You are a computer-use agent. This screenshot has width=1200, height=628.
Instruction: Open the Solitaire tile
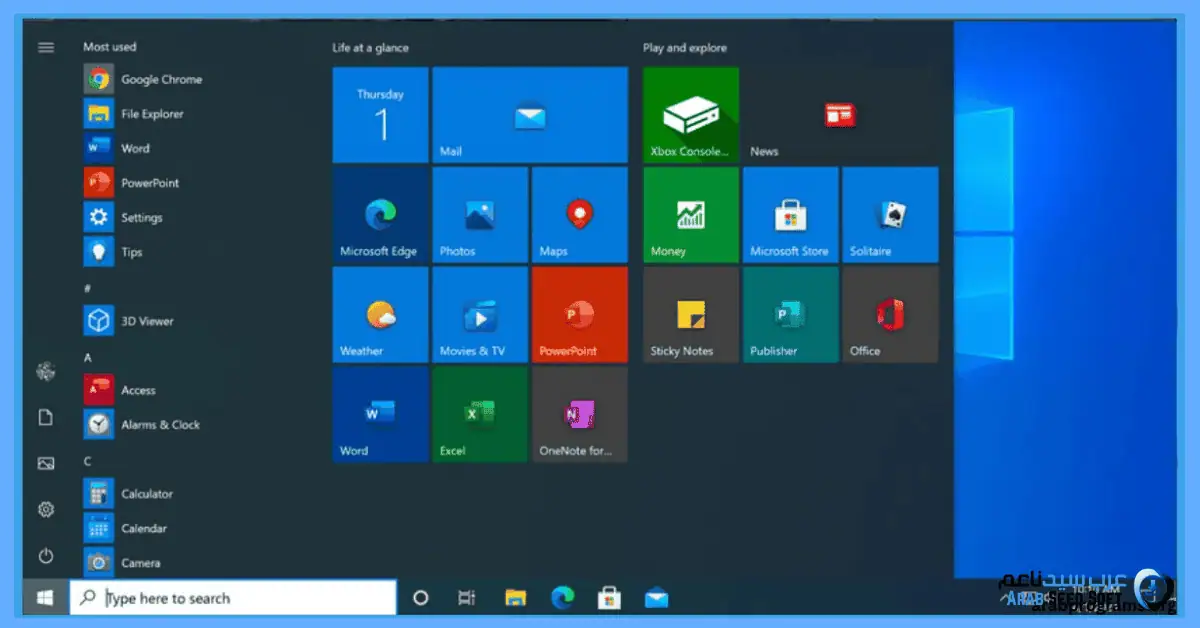[x=890, y=215]
